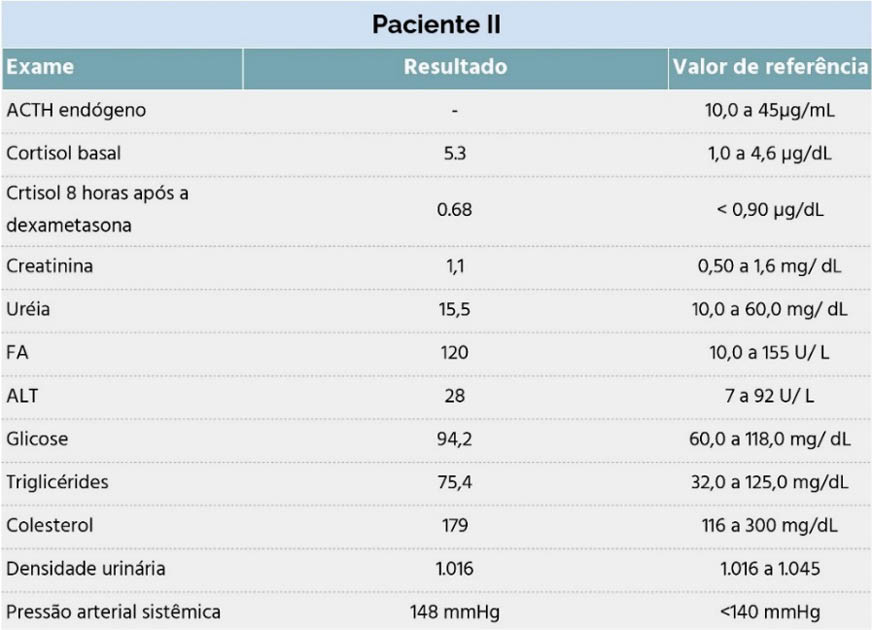
Task: Select the Exame column header
Action: click(40, 67)
